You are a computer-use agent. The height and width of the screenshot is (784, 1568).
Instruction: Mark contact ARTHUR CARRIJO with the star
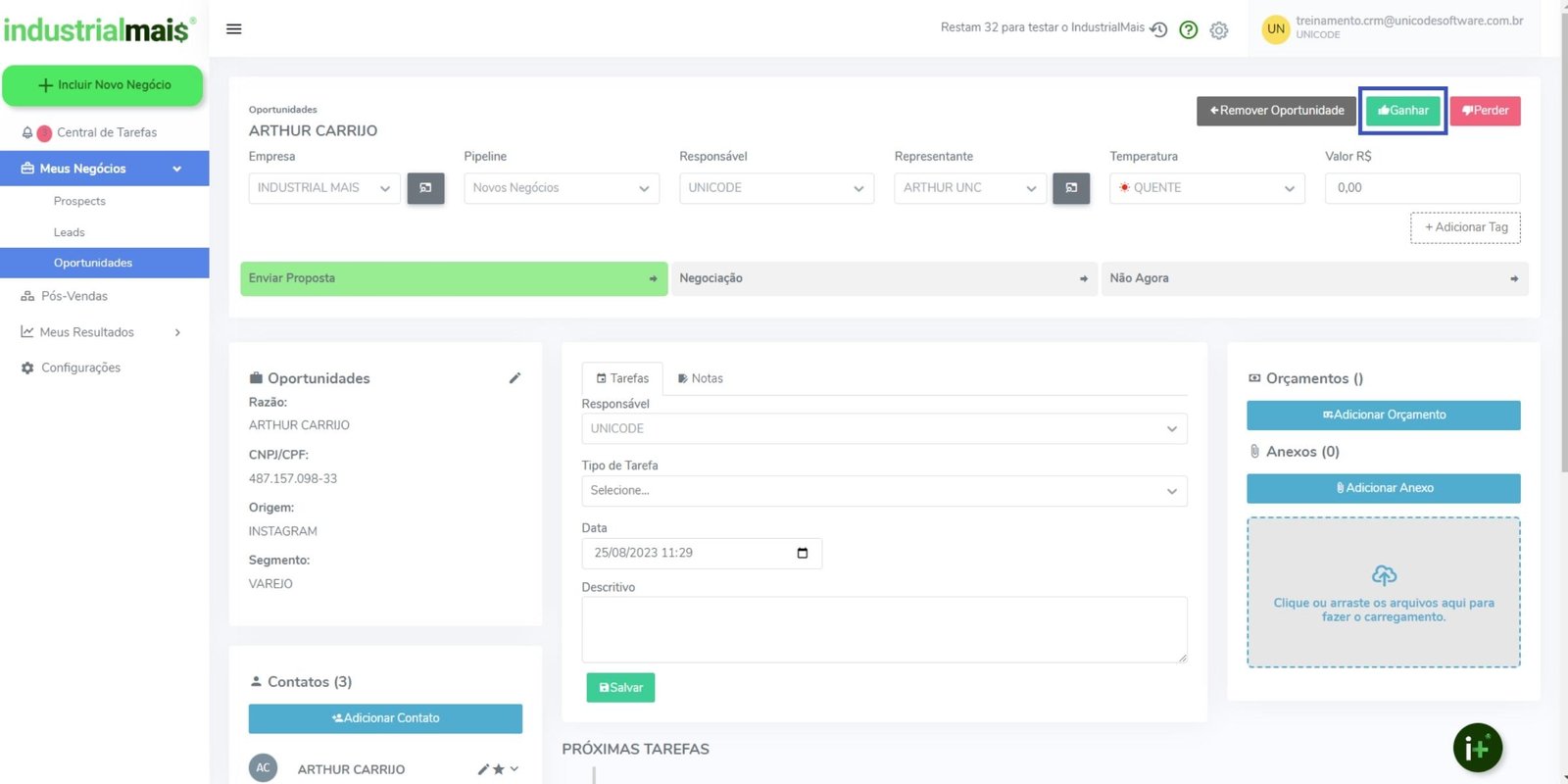[x=498, y=769]
